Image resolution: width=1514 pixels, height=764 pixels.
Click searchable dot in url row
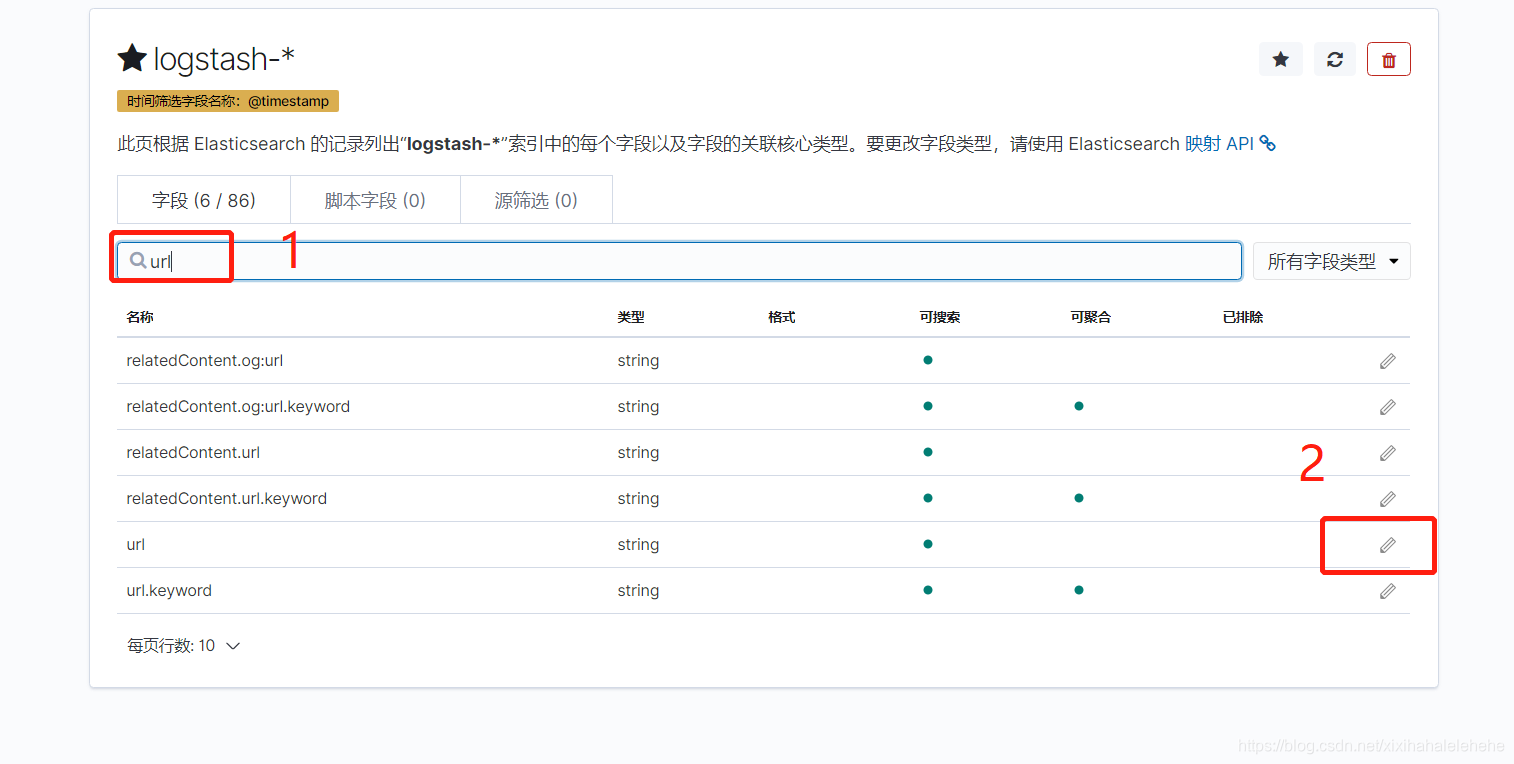pyautogui.click(x=928, y=544)
